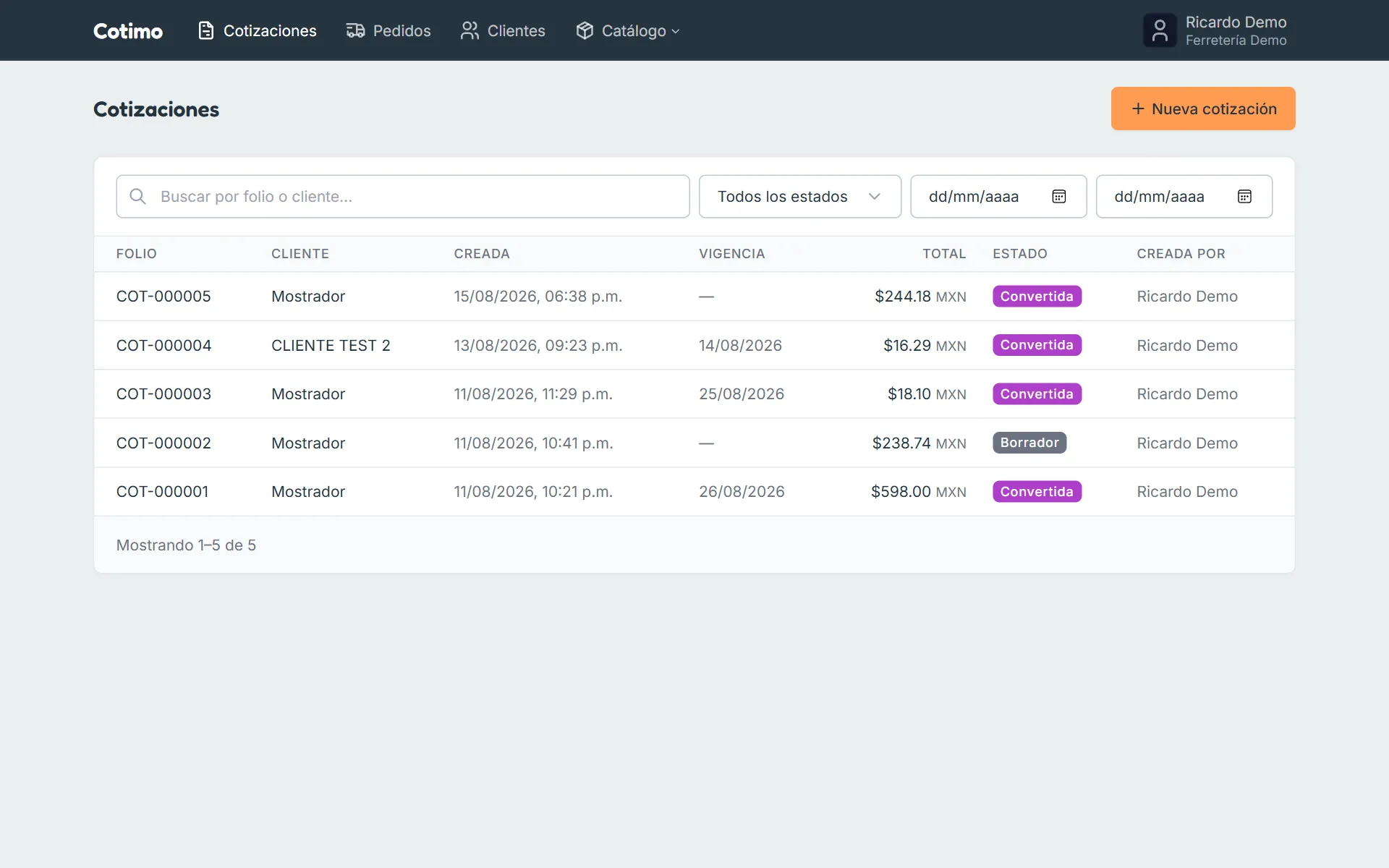Go to the Cotizaciones nav tab

pyautogui.click(x=258, y=30)
